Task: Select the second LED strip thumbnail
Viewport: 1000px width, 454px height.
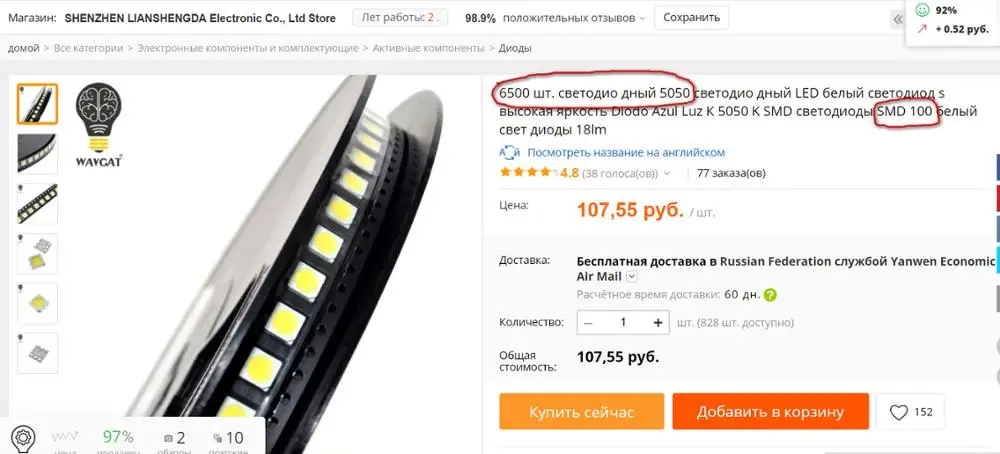Action: pos(37,154)
